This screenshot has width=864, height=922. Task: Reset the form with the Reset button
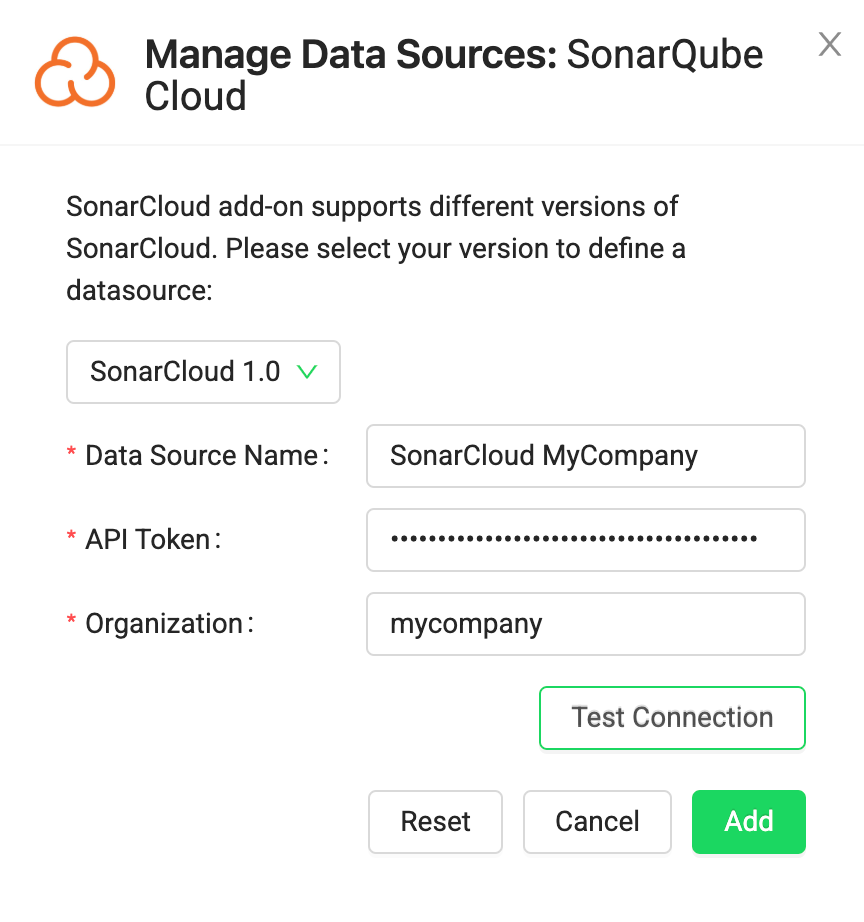435,822
